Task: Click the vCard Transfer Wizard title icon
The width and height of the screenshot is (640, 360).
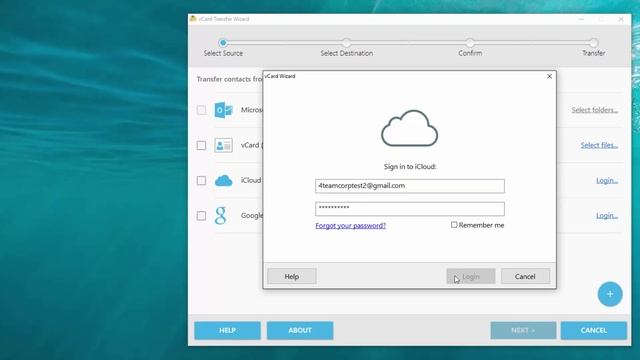Action: (x=193, y=19)
